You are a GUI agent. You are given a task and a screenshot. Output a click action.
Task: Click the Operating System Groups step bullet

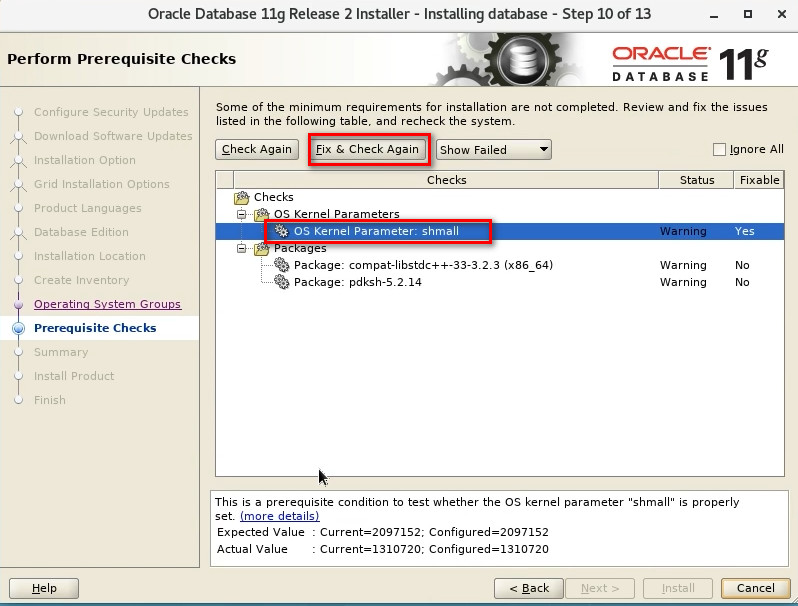pyautogui.click(x=18, y=304)
